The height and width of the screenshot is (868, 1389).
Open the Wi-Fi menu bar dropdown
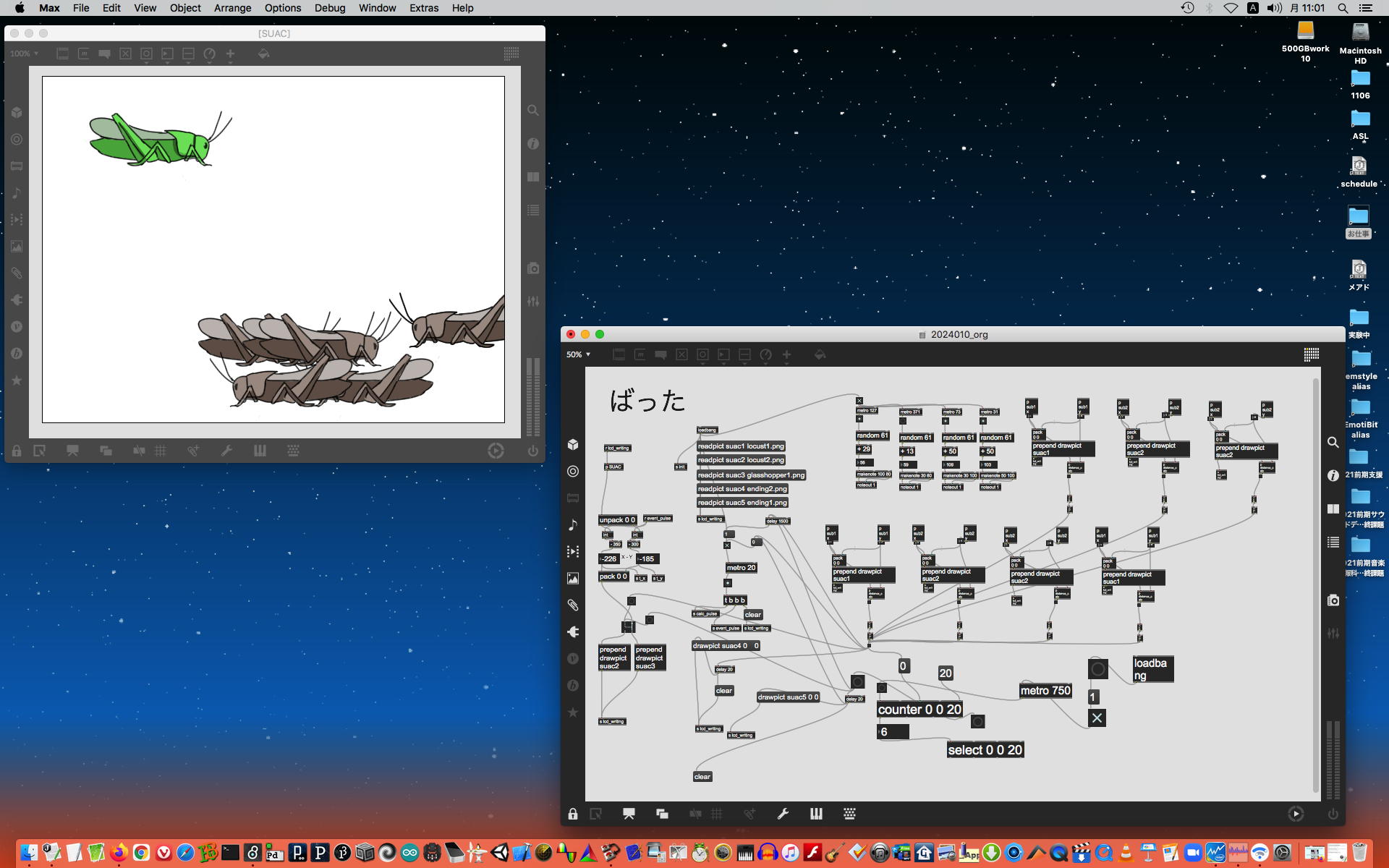click(1230, 8)
